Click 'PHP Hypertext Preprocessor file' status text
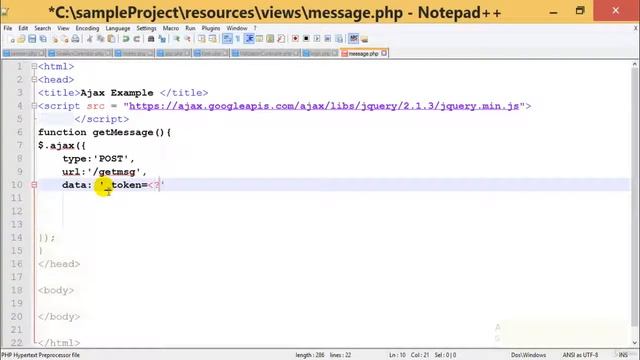The height and width of the screenshot is (360, 640). (x=40, y=355)
